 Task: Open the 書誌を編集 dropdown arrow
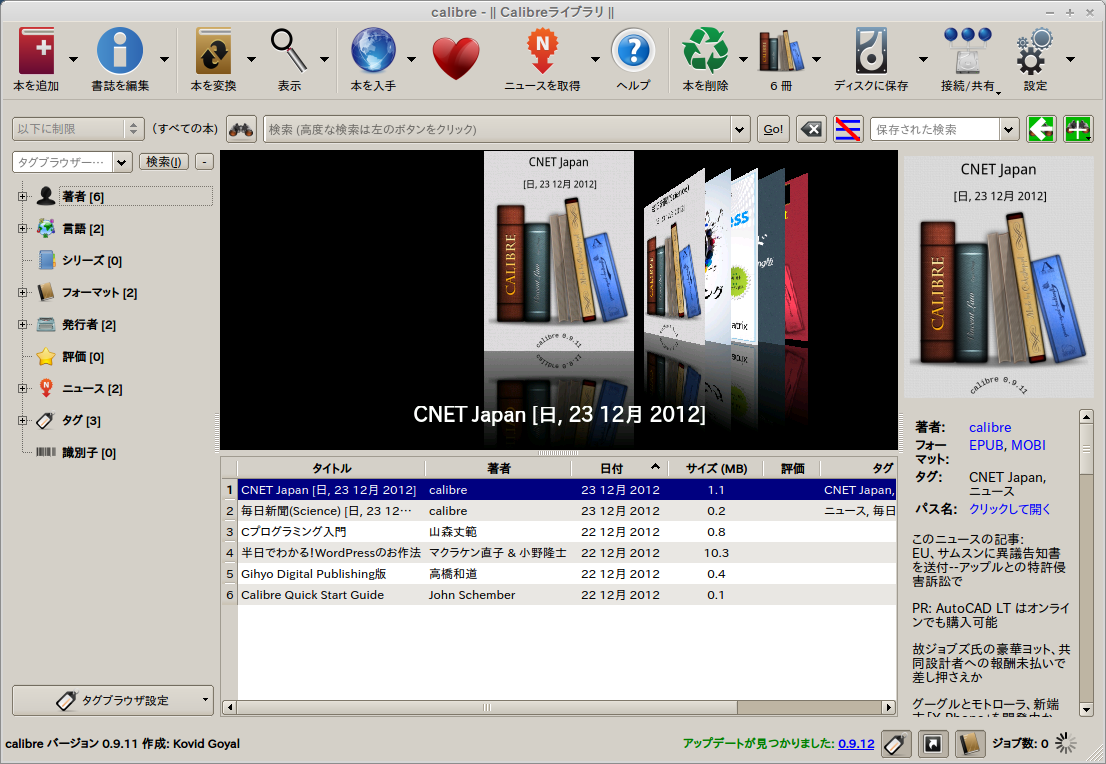164,59
